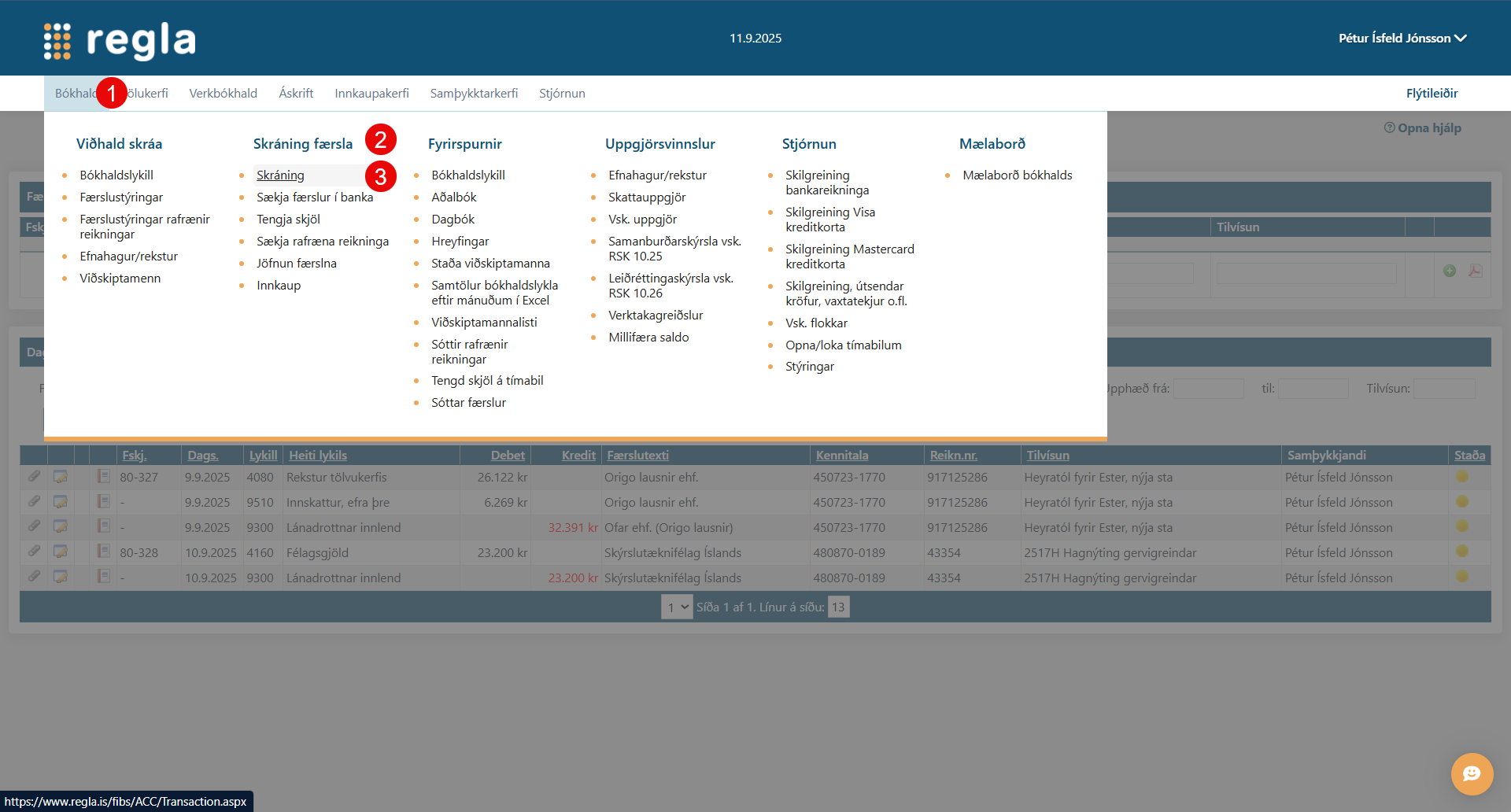Open Mælaborð bókhalds link
This screenshot has height=812, width=1511.
pyautogui.click(x=1017, y=175)
